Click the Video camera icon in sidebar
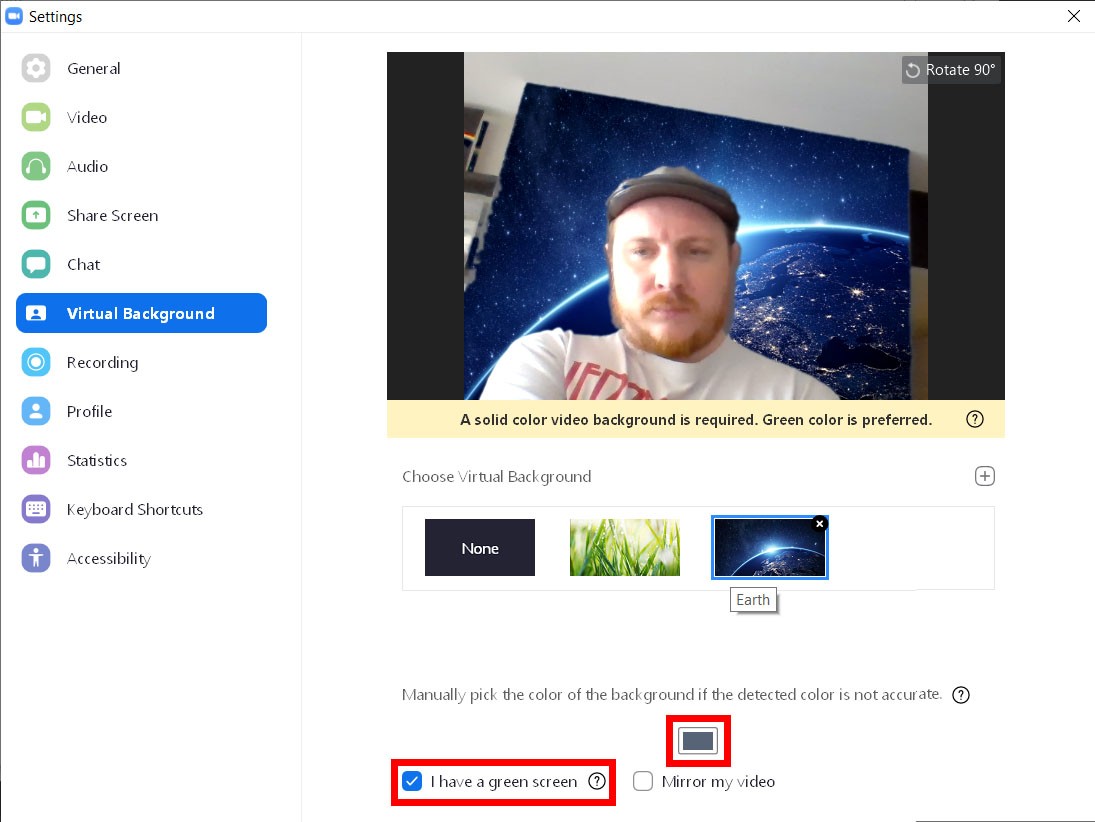Image resolution: width=1095 pixels, height=822 pixels. pyautogui.click(x=36, y=117)
